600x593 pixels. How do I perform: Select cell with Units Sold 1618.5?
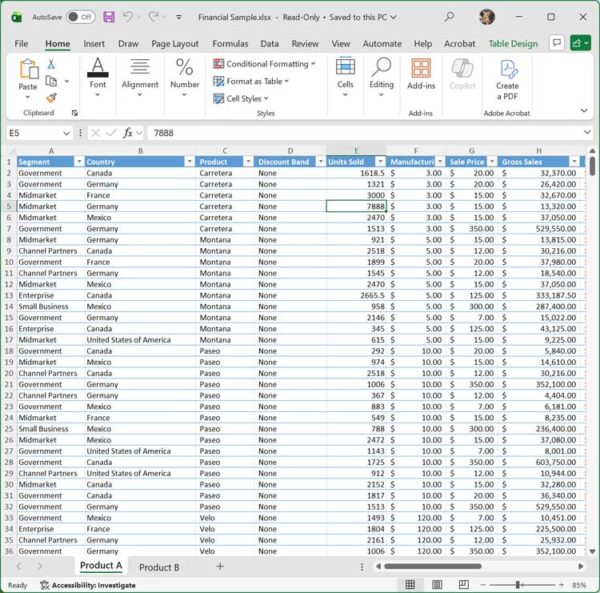click(356, 173)
